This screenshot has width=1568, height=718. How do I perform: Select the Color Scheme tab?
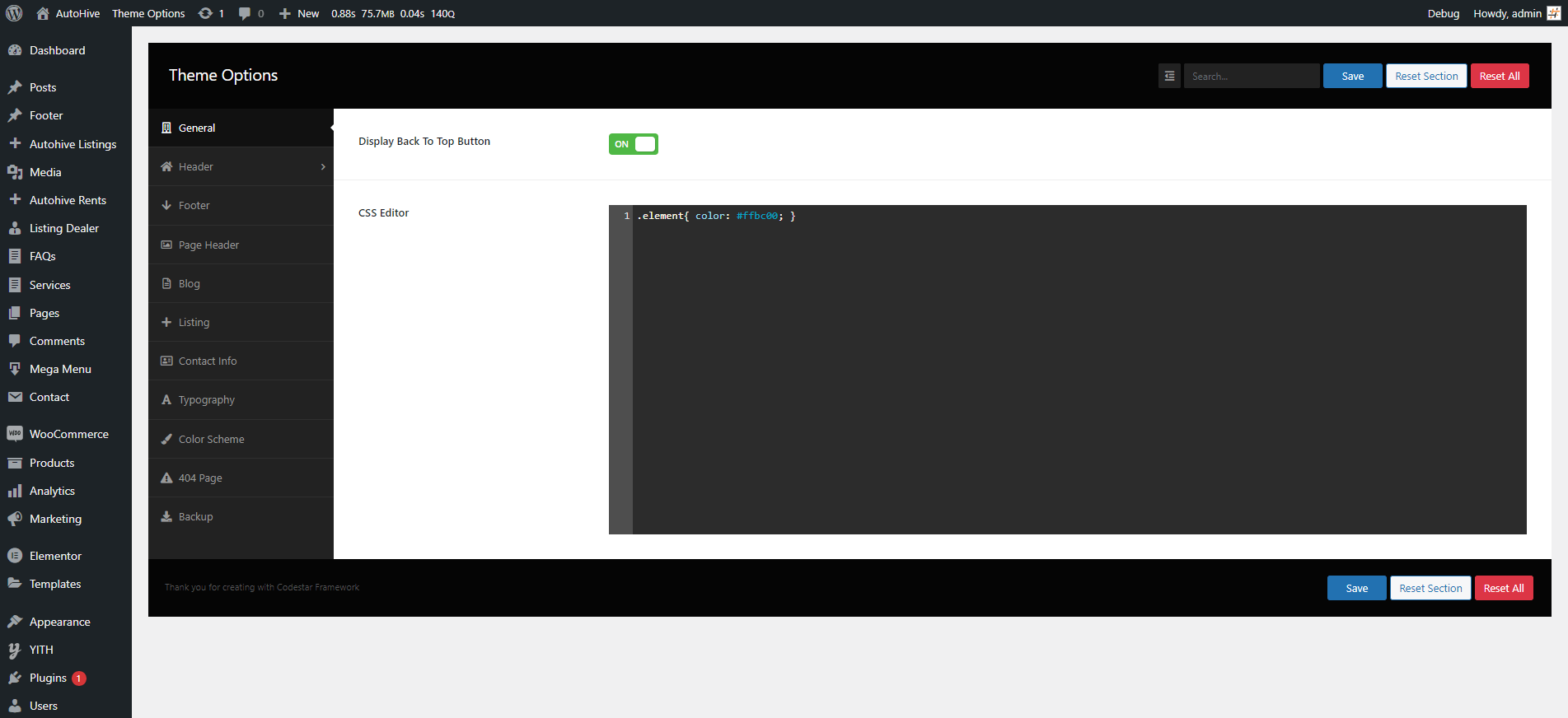click(x=212, y=440)
